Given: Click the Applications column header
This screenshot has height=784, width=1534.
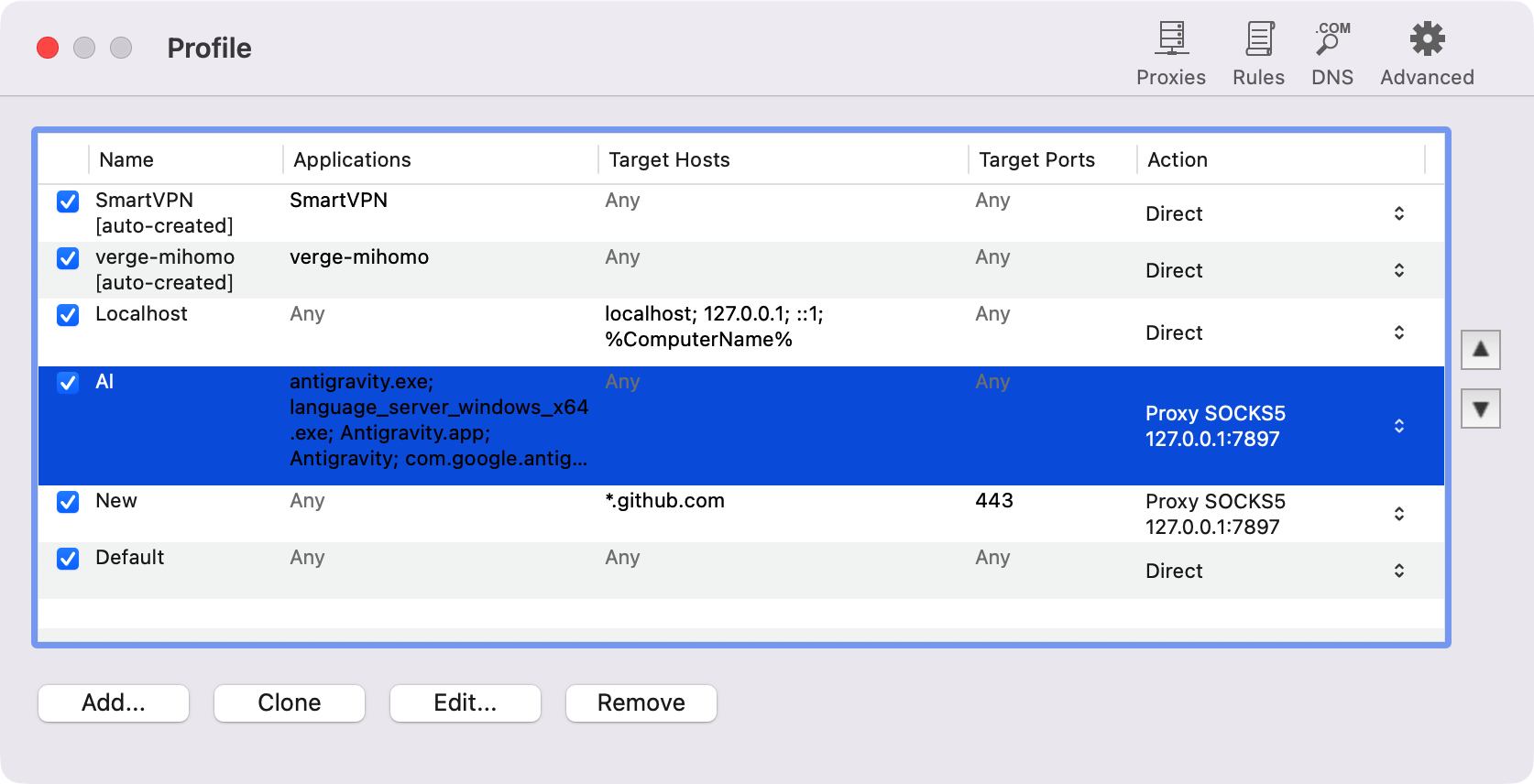Looking at the screenshot, I should [441, 159].
